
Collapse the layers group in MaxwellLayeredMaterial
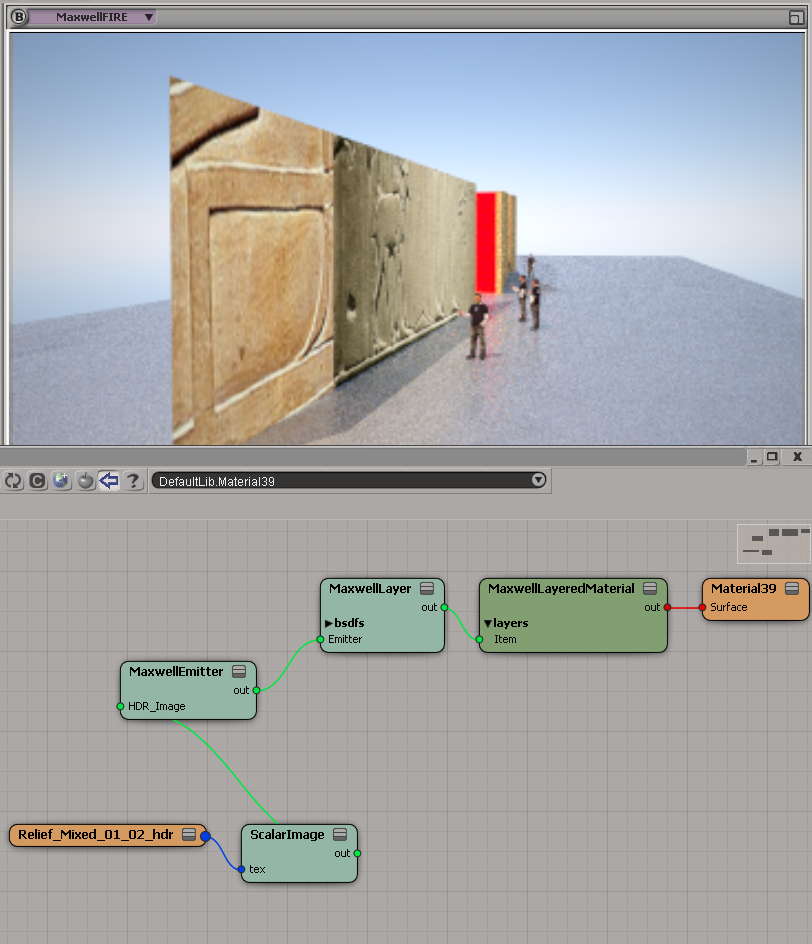pos(487,623)
